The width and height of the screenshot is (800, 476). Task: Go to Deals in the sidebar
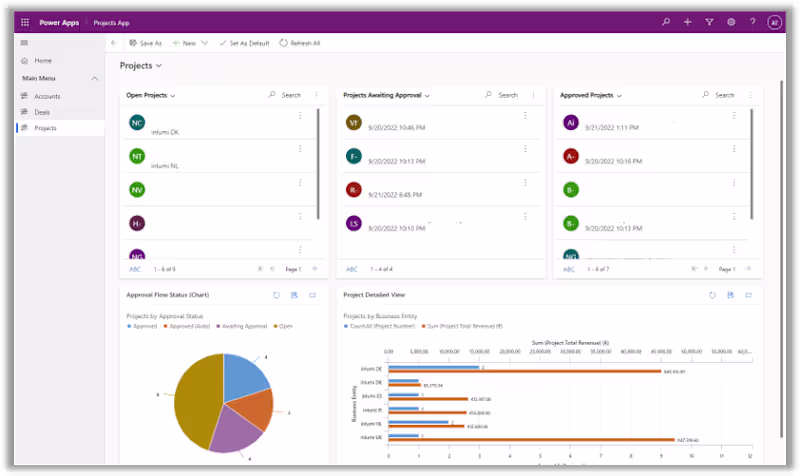(42, 112)
